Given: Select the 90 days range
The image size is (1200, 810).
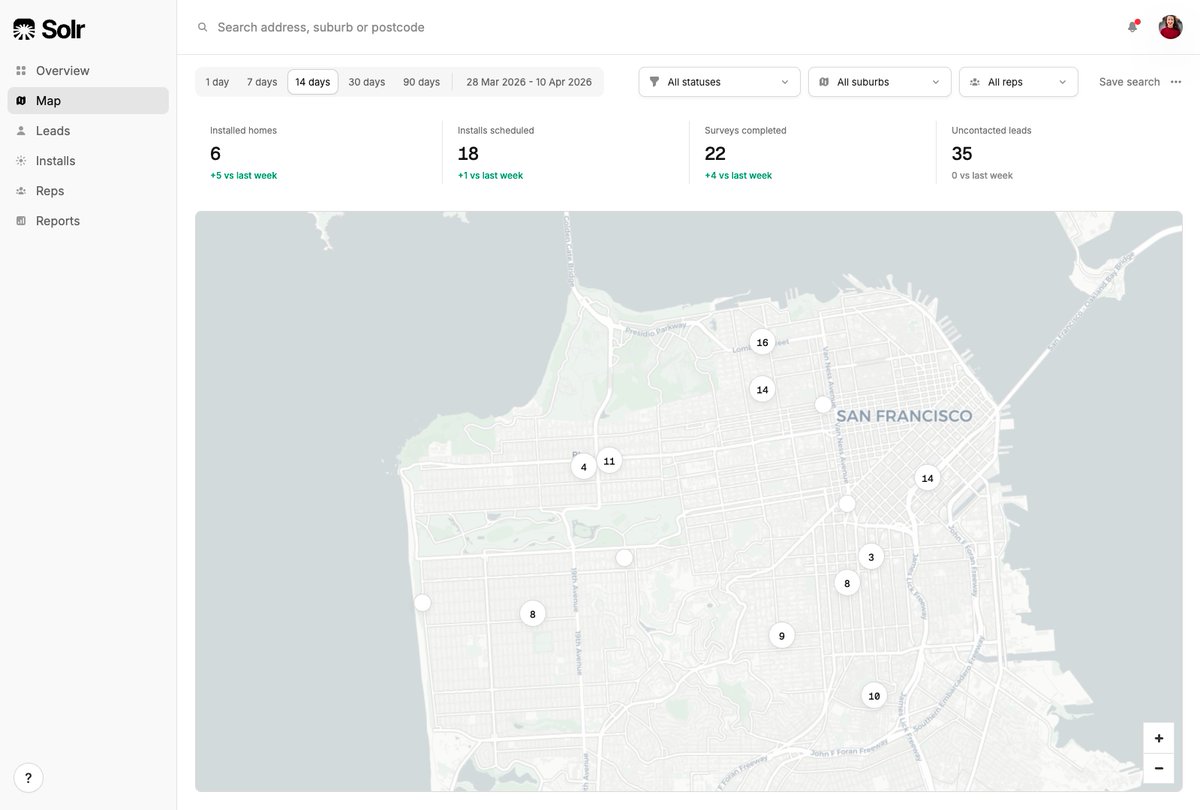Looking at the screenshot, I should pos(421,82).
